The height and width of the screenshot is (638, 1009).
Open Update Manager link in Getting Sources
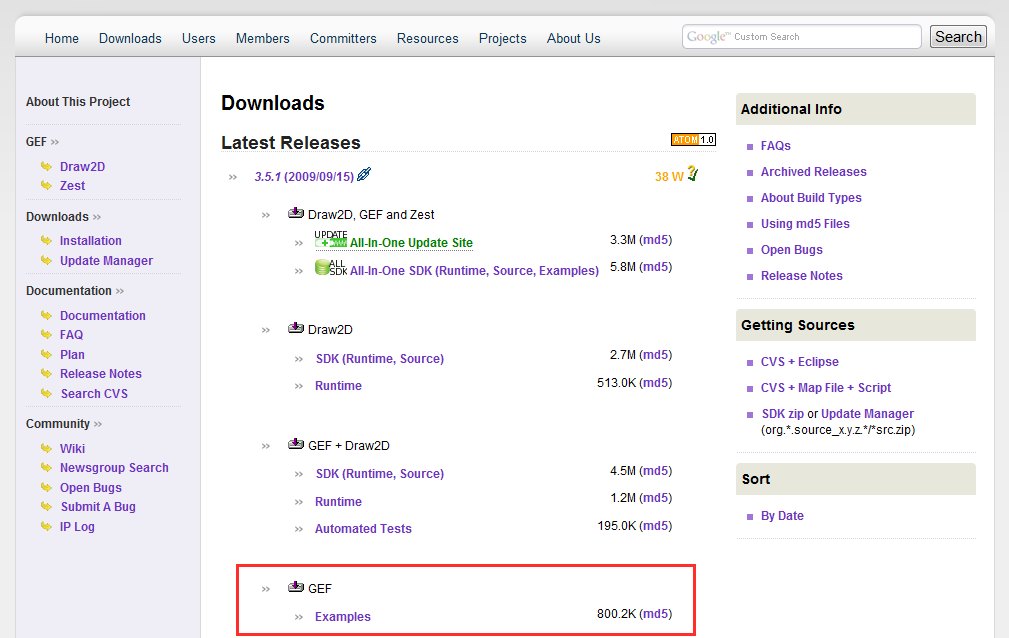(x=867, y=414)
